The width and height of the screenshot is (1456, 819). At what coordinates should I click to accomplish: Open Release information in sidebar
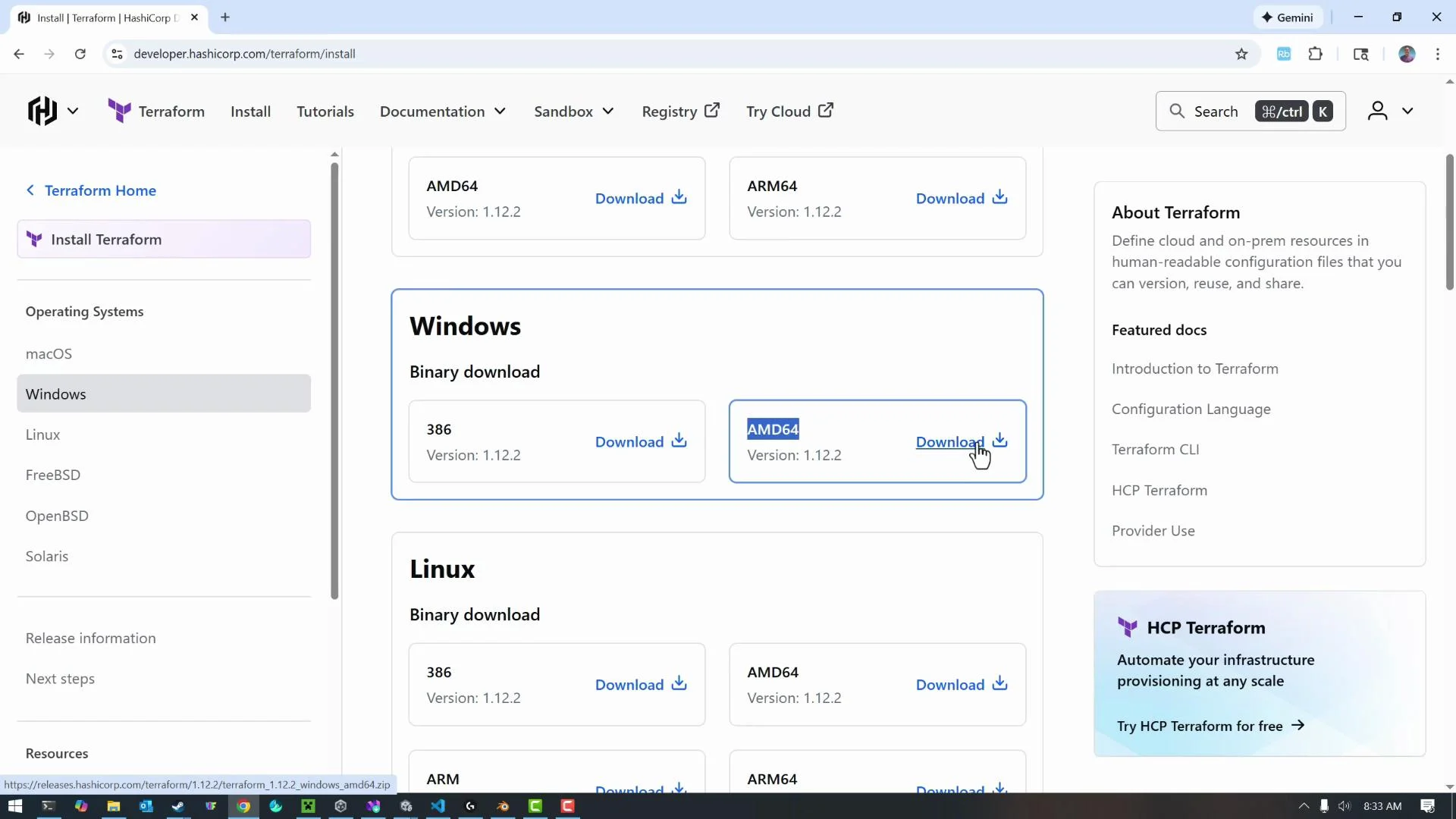click(x=91, y=639)
